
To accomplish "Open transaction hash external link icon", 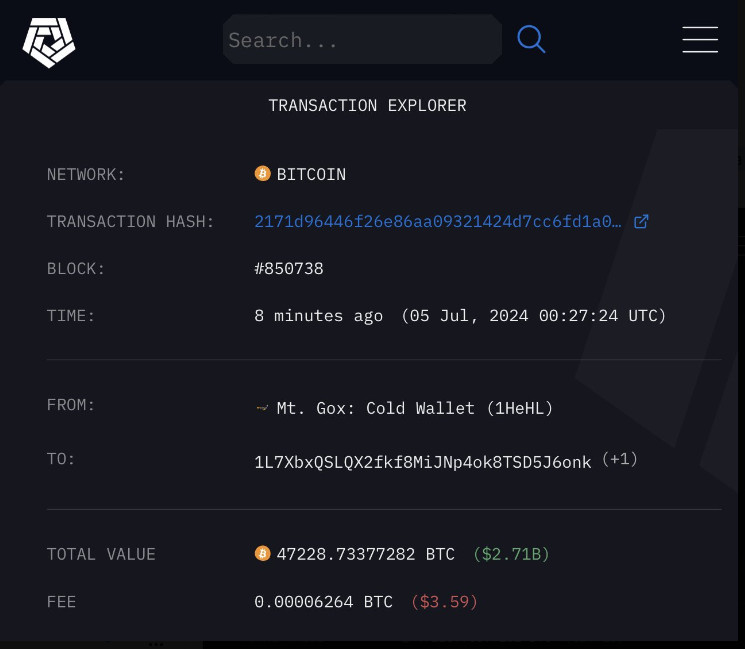I will click(x=642, y=221).
